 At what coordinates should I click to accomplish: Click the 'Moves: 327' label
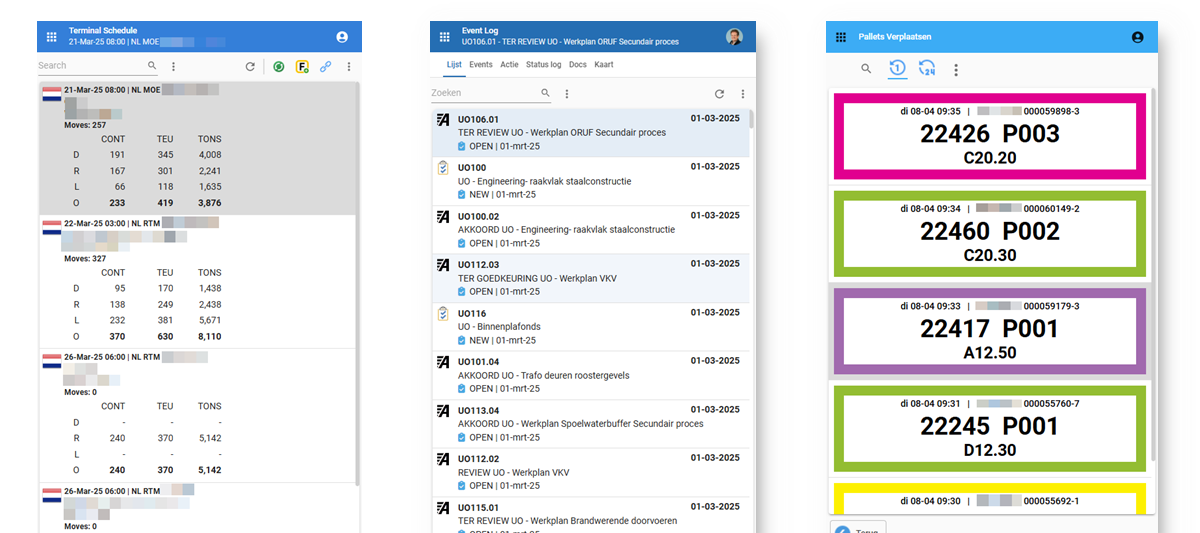85,258
